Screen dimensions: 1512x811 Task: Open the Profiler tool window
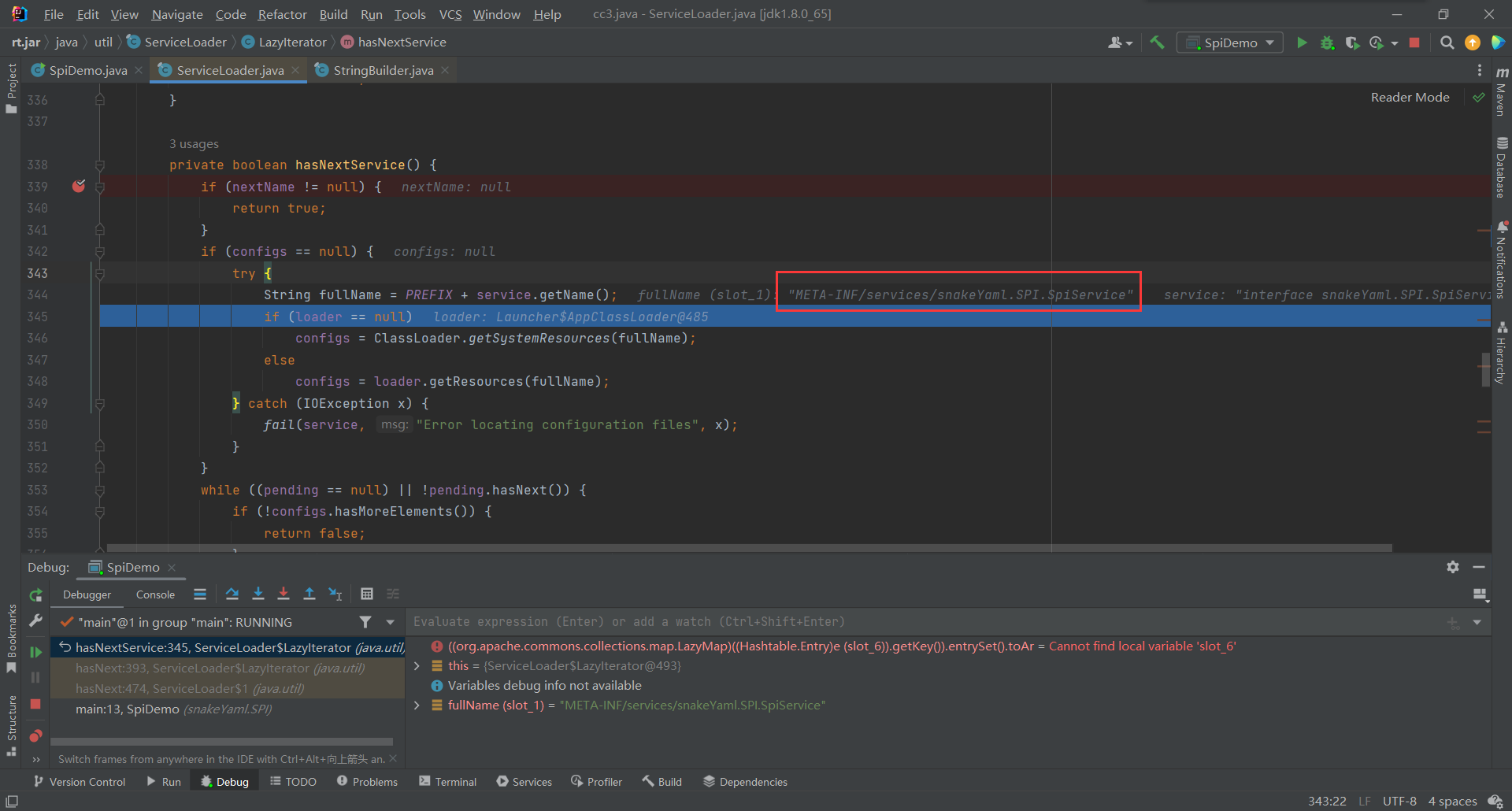[x=596, y=781]
